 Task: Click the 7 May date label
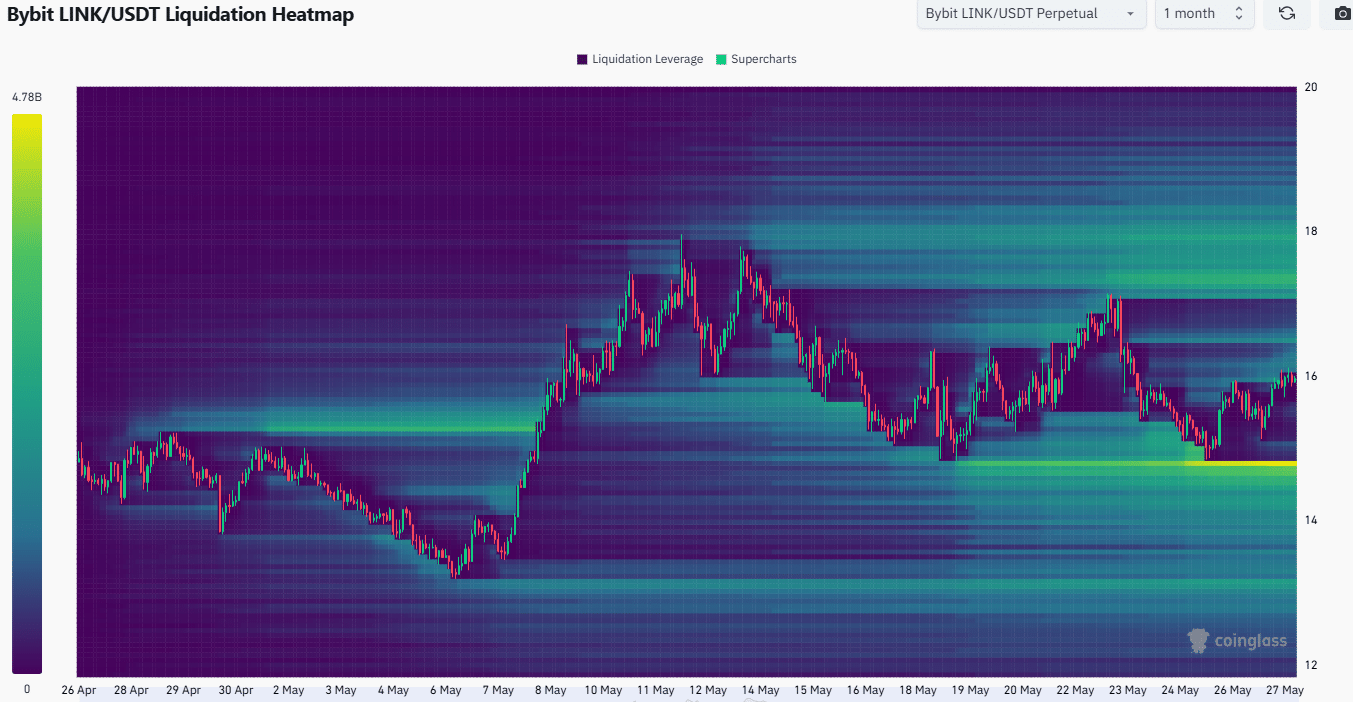point(497,690)
